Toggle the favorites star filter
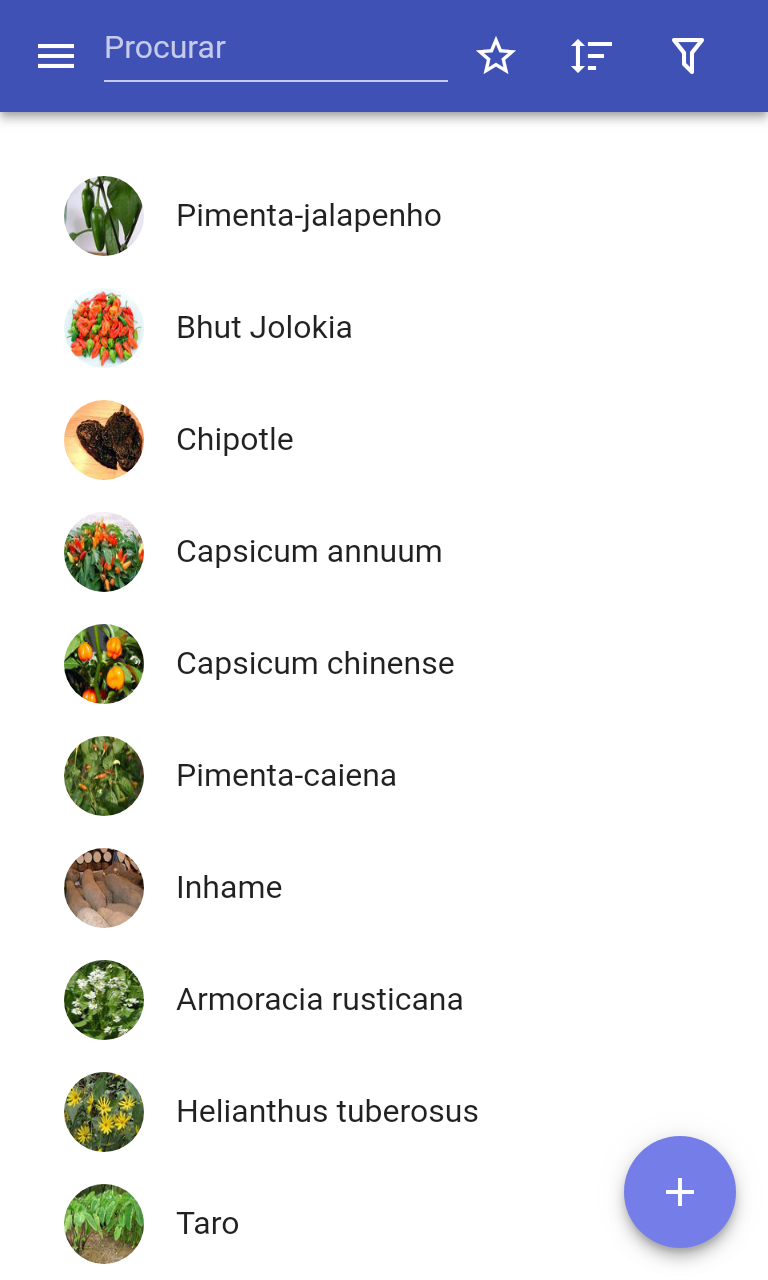 [x=495, y=56]
